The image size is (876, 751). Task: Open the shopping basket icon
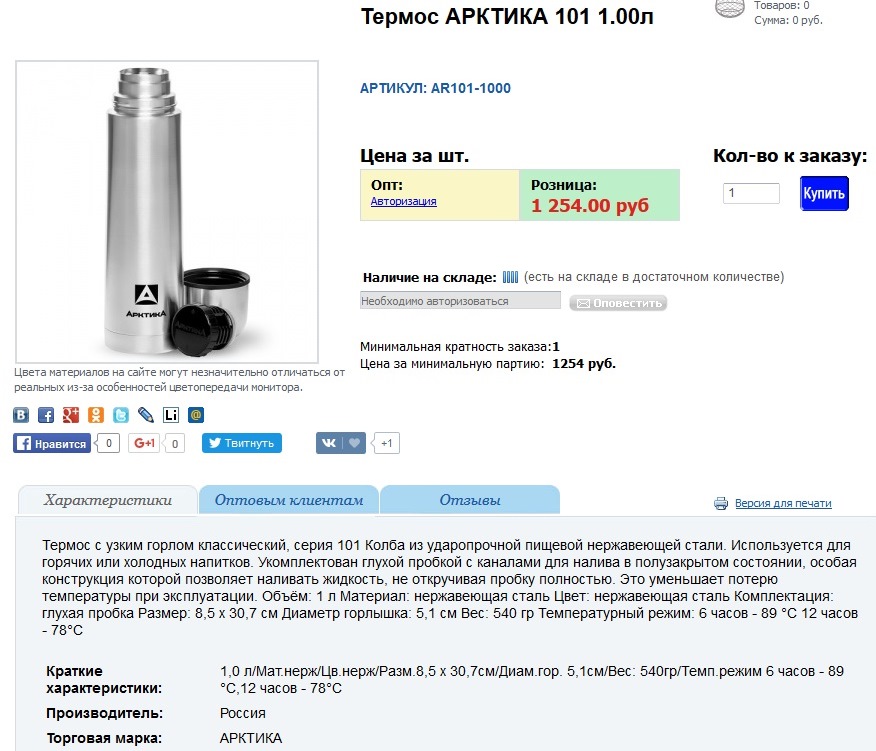[730, 8]
